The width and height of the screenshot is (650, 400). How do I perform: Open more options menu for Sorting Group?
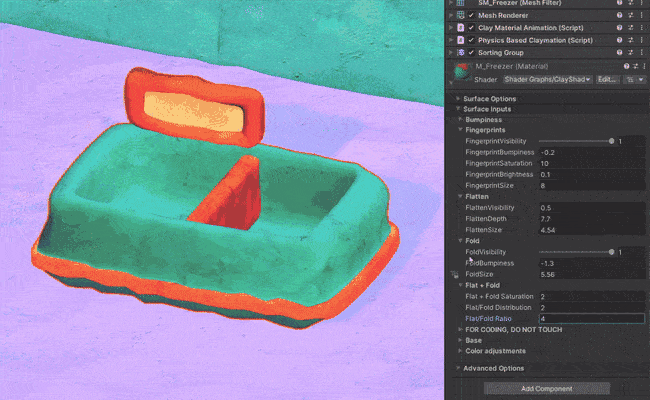tap(641, 52)
